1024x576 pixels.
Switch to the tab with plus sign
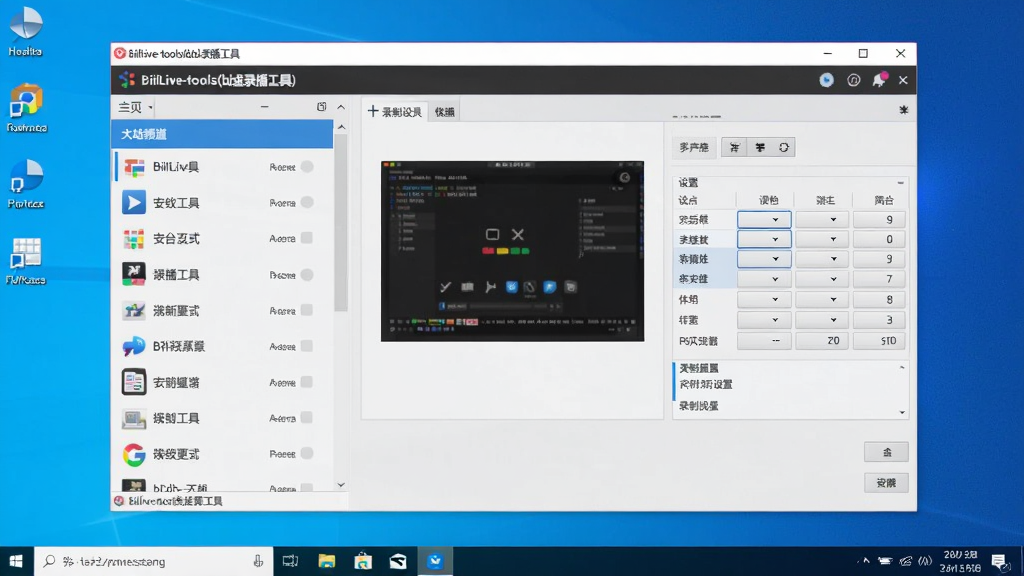(x=395, y=112)
